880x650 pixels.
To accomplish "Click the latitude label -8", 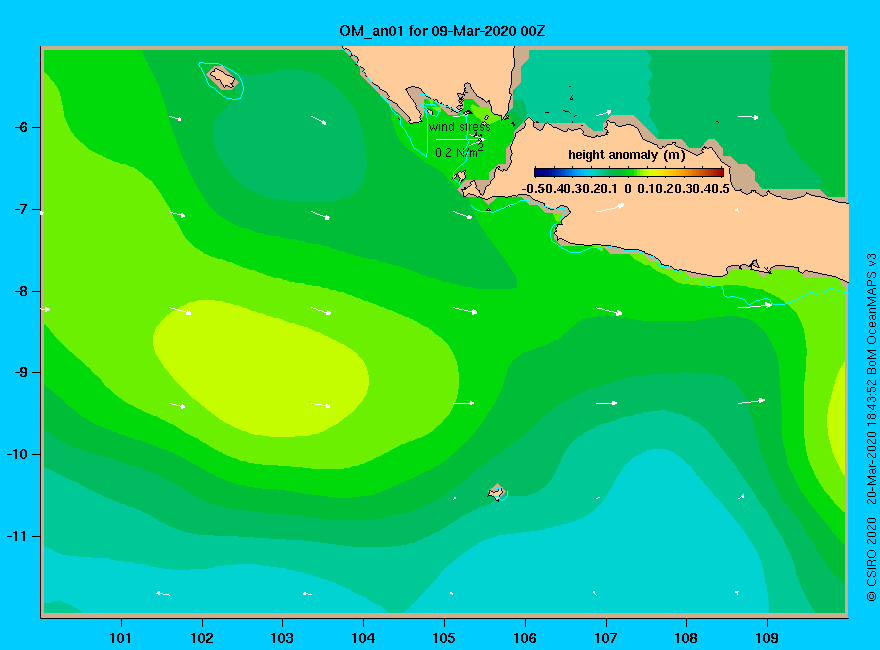I will pyautogui.click(x=21, y=291).
